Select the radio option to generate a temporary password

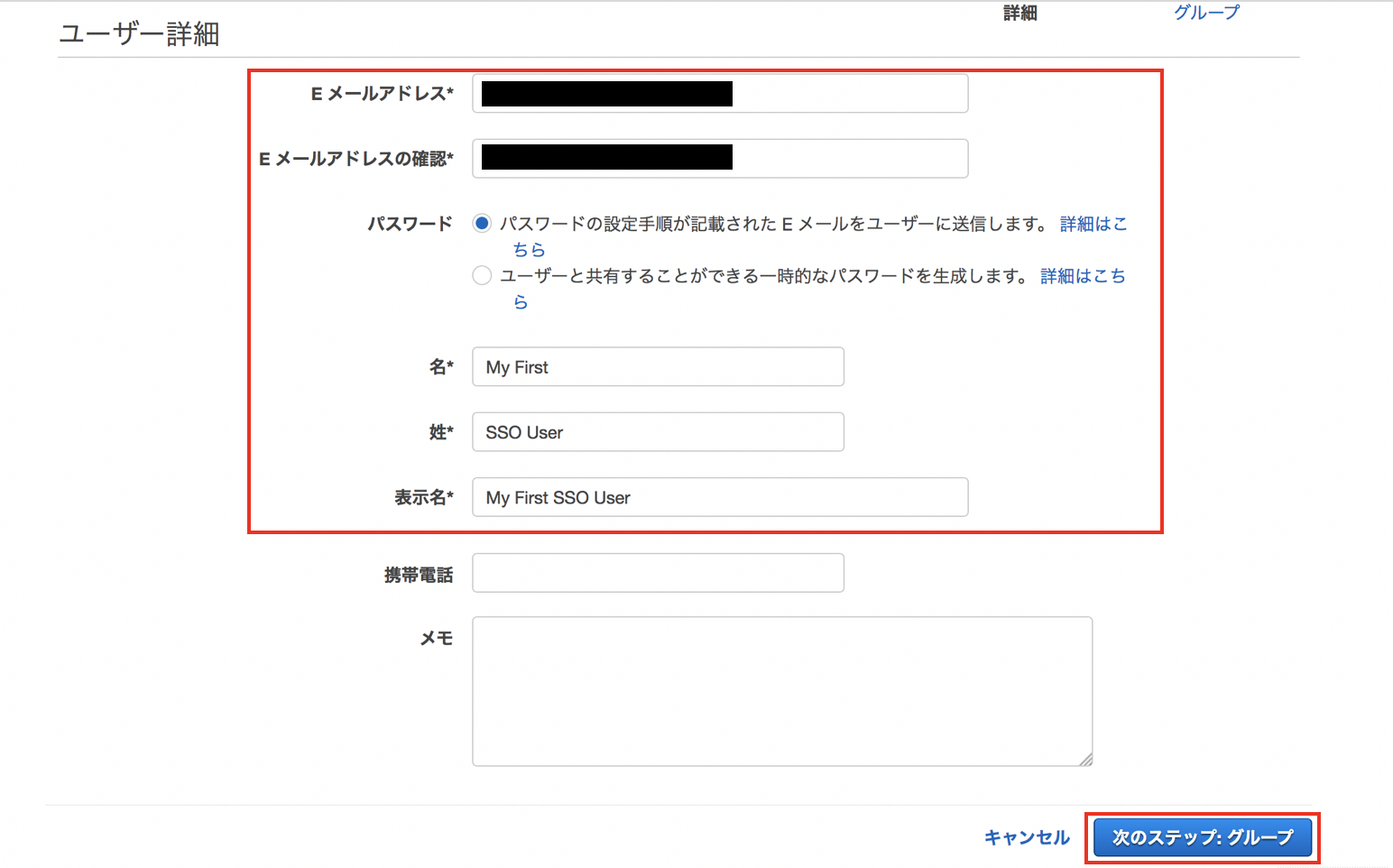(482, 275)
